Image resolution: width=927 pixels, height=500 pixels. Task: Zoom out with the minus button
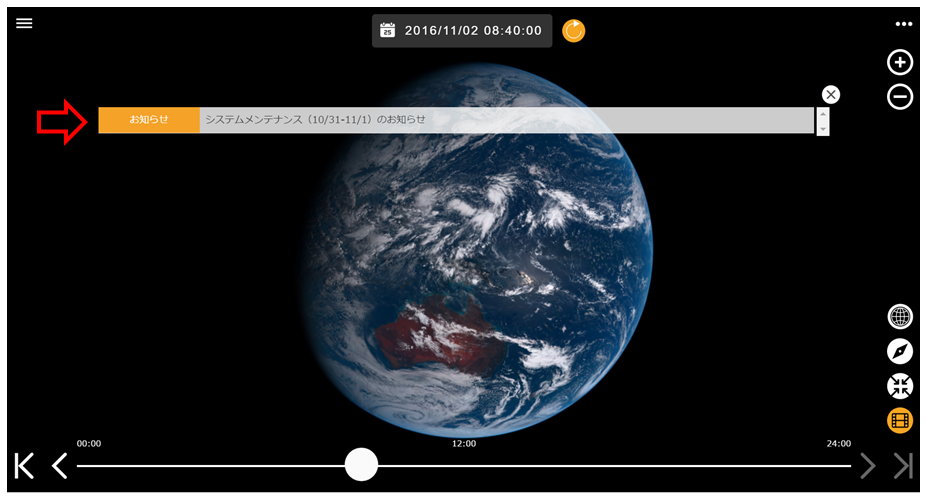[900, 97]
